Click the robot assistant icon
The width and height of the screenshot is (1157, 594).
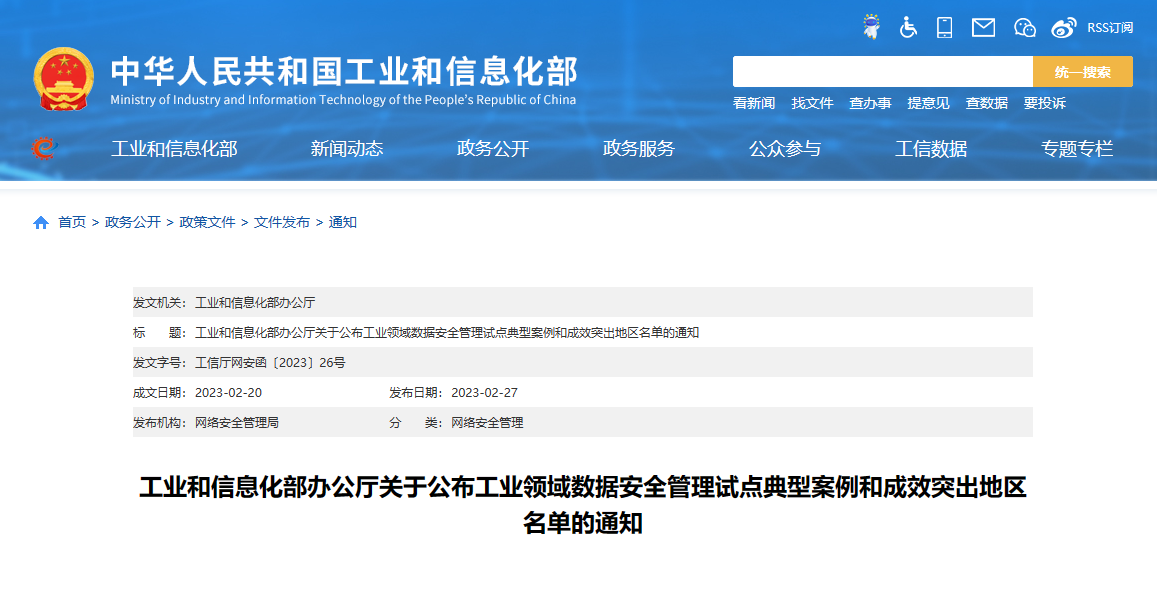click(872, 27)
